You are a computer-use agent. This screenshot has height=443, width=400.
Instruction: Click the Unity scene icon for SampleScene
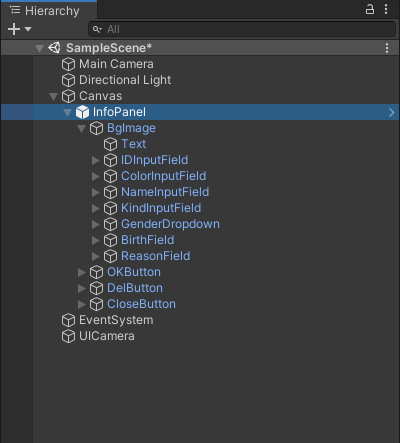coord(54,48)
